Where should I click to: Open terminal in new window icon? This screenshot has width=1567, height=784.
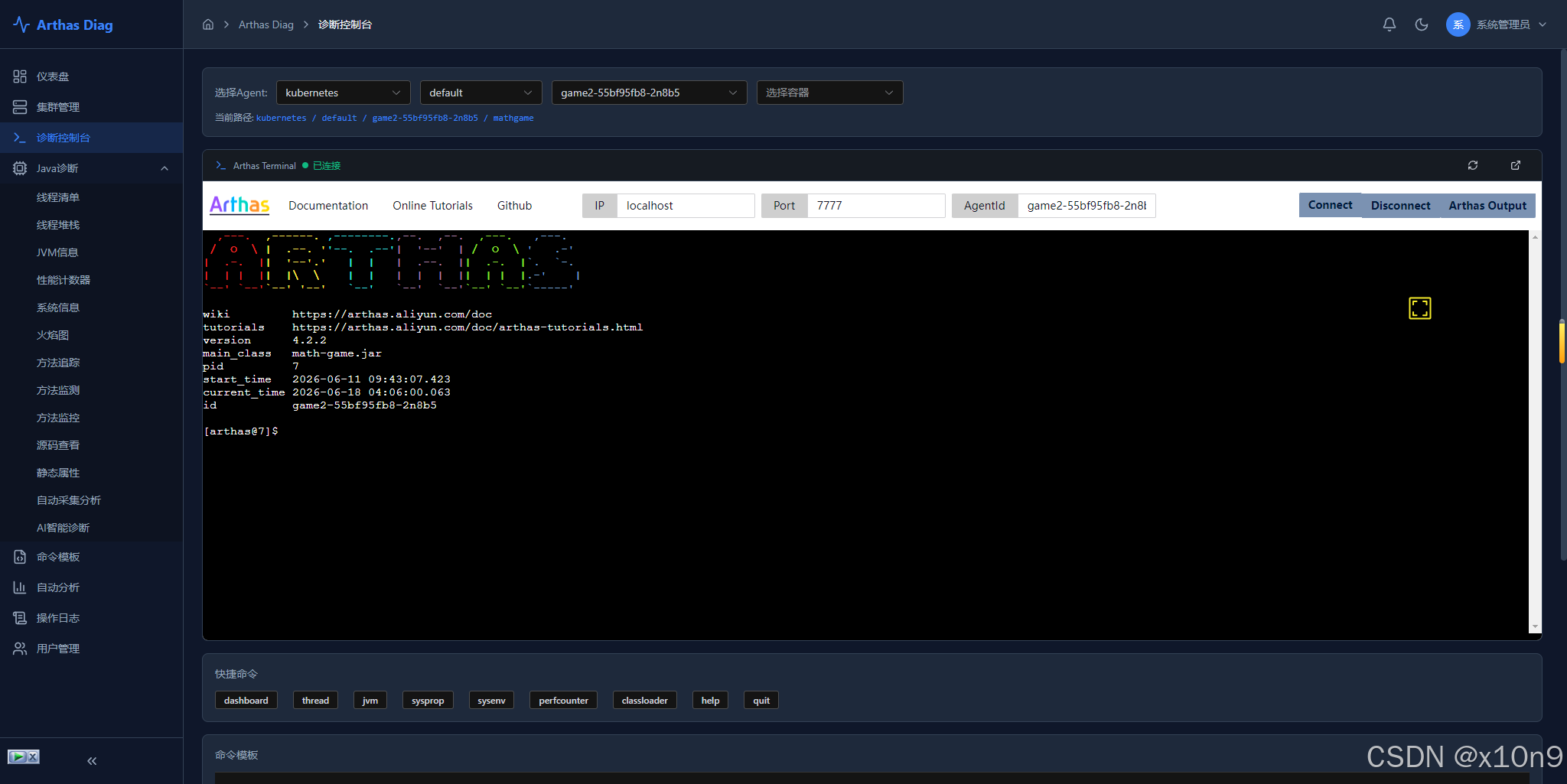(x=1516, y=165)
